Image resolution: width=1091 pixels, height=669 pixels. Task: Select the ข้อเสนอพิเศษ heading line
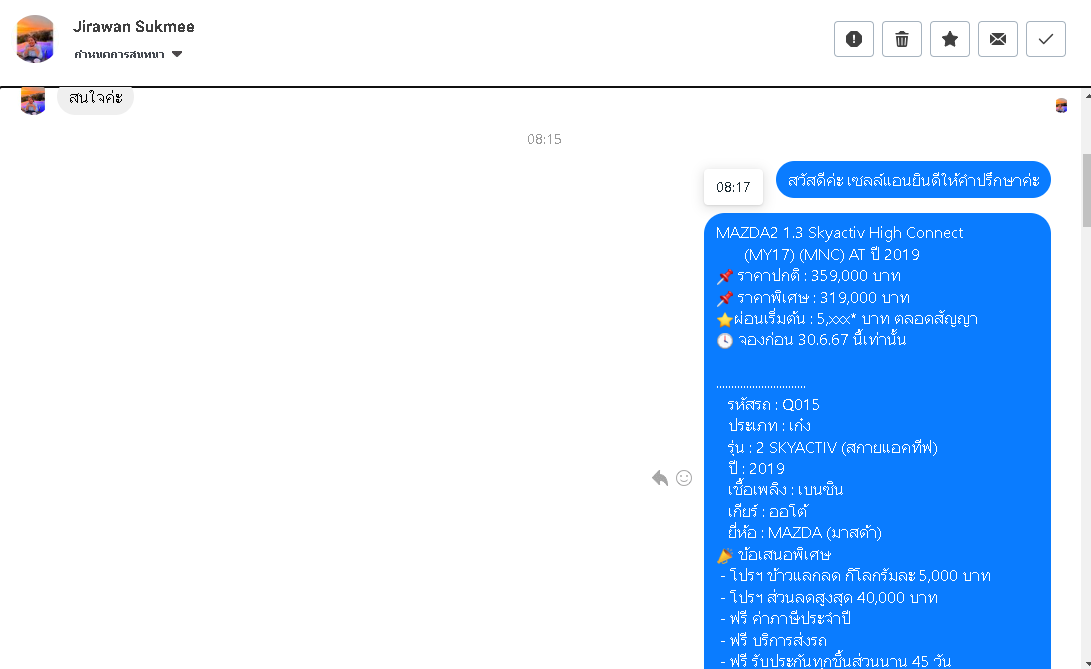click(x=774, y=555)
